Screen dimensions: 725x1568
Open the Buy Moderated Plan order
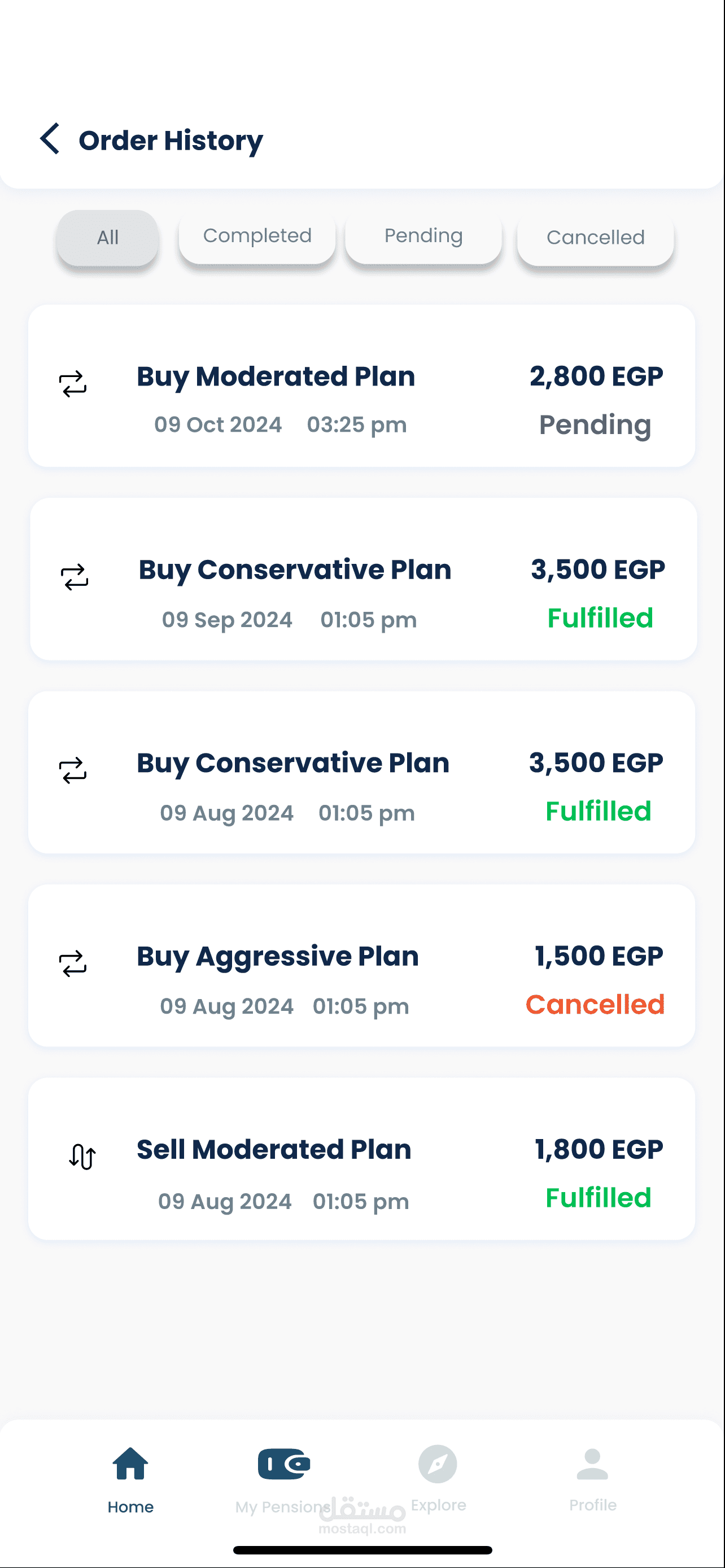(276, 377)
